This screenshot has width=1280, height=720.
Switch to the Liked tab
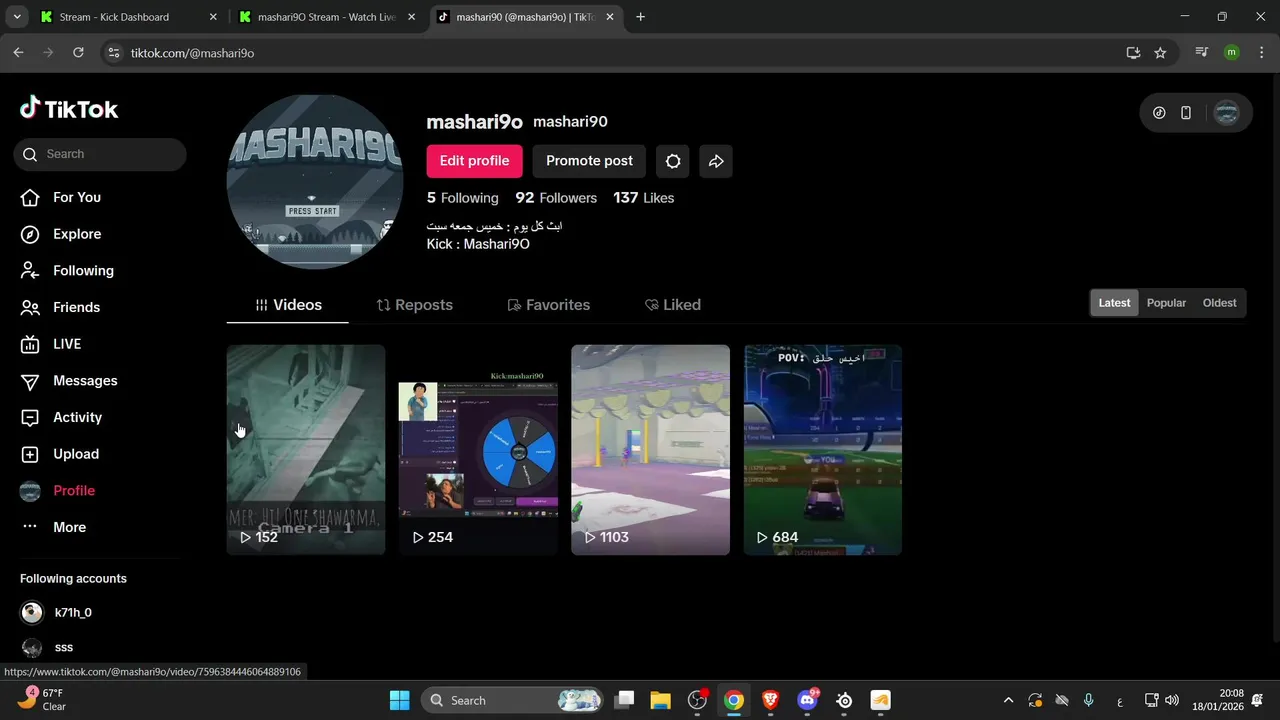672,305
